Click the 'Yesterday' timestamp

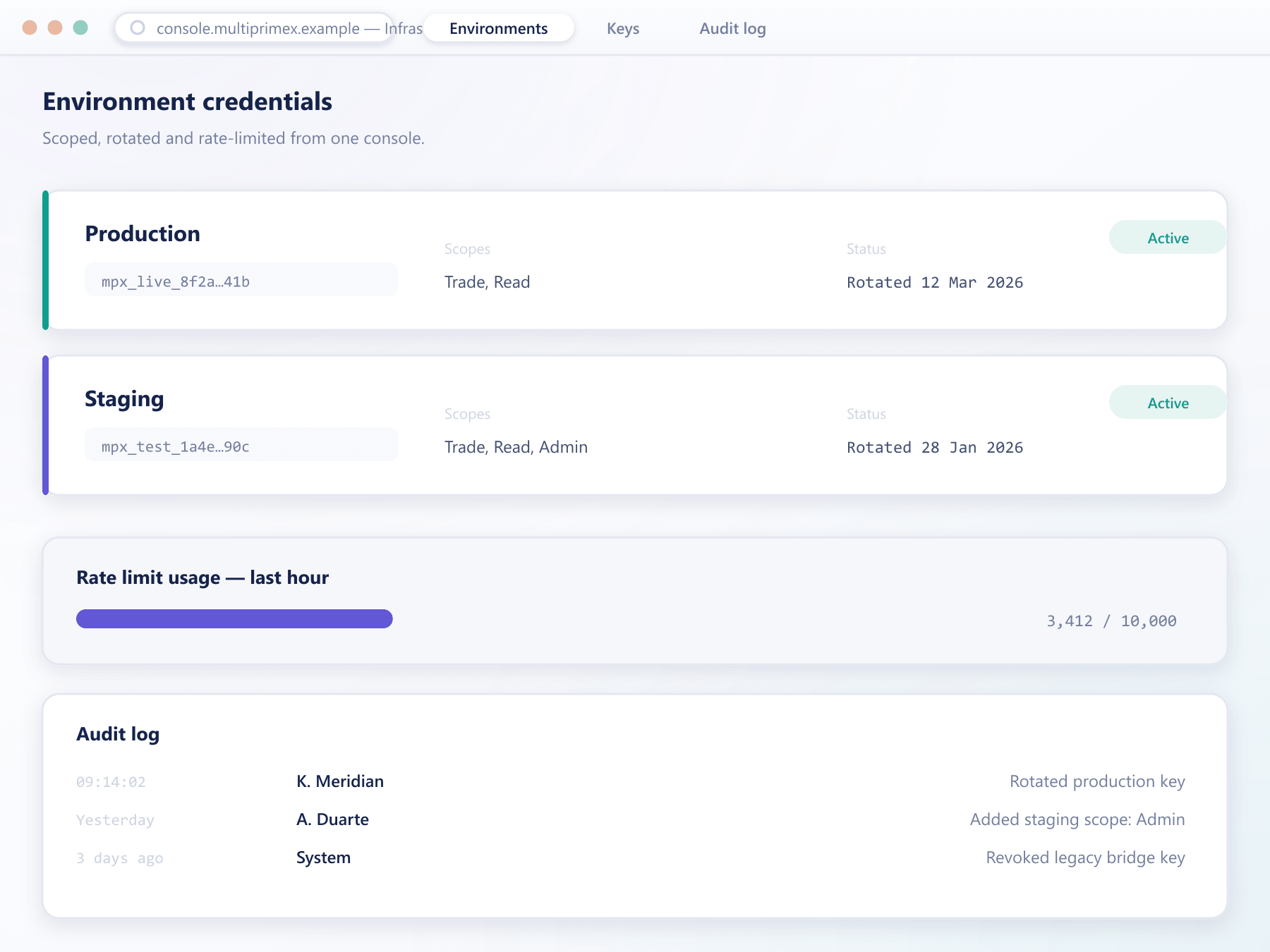[x=115, y=820]
